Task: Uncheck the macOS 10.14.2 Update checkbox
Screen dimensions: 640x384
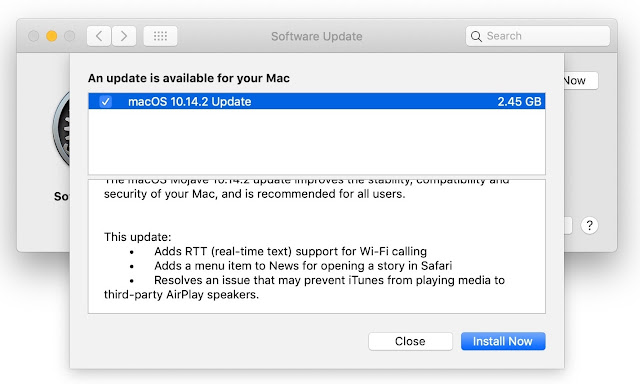Action: pyautogui.click(x=105, y=101)
